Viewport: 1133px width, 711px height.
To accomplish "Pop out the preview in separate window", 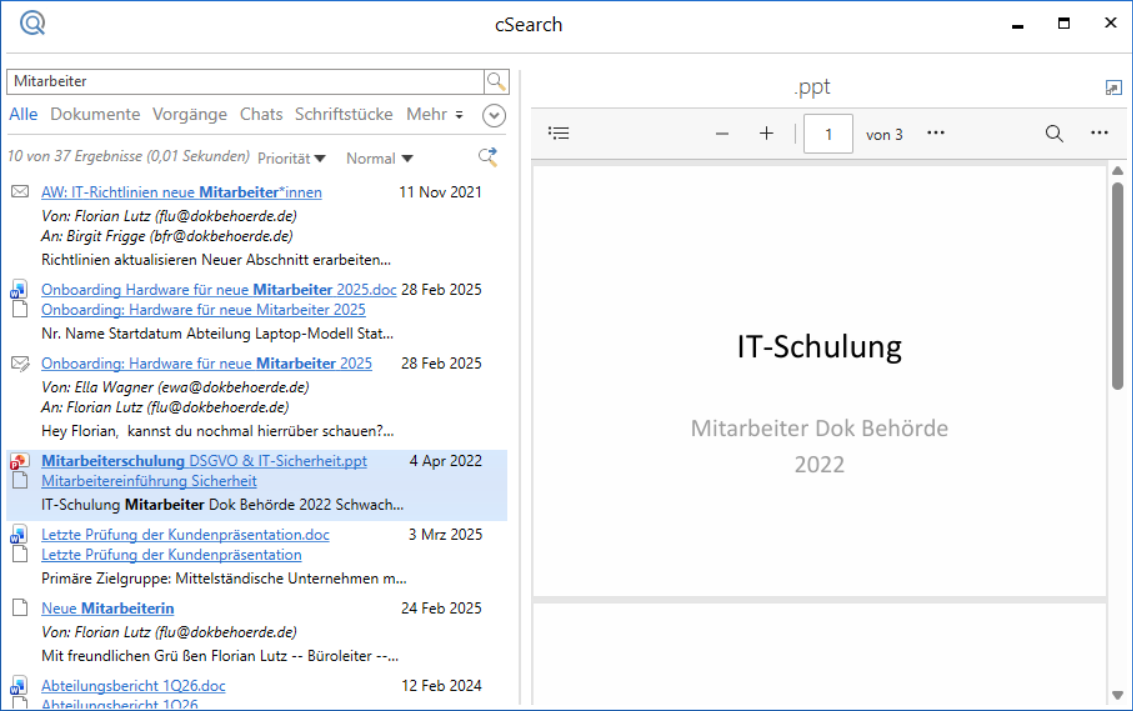I will 1113,87.
